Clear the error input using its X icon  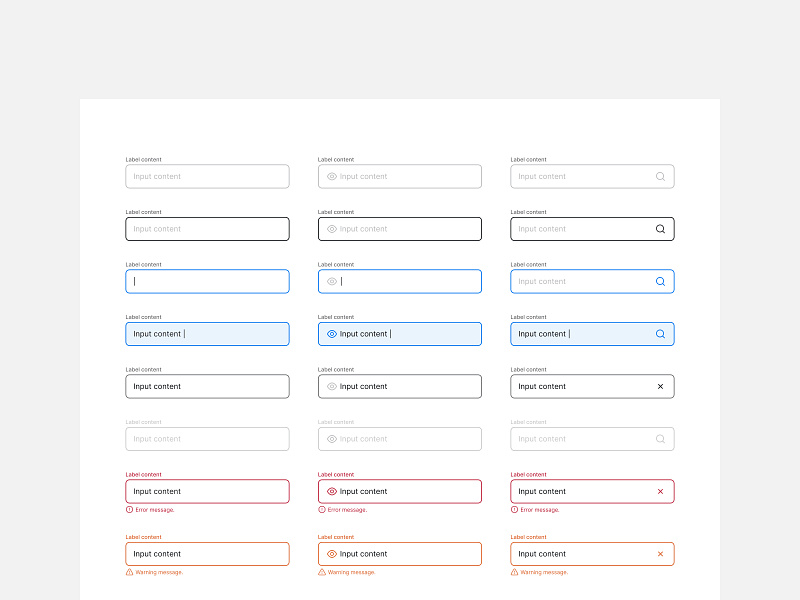click(x=660, y=491)
